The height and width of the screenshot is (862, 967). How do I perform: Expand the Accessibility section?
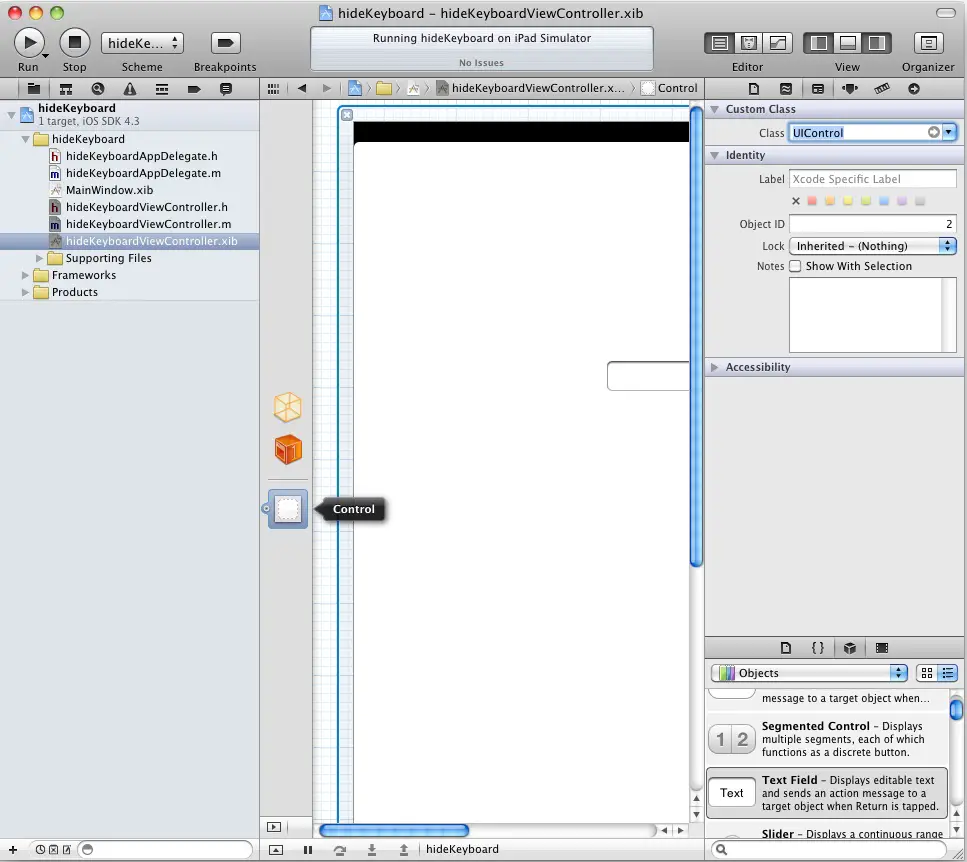point(714,367)
